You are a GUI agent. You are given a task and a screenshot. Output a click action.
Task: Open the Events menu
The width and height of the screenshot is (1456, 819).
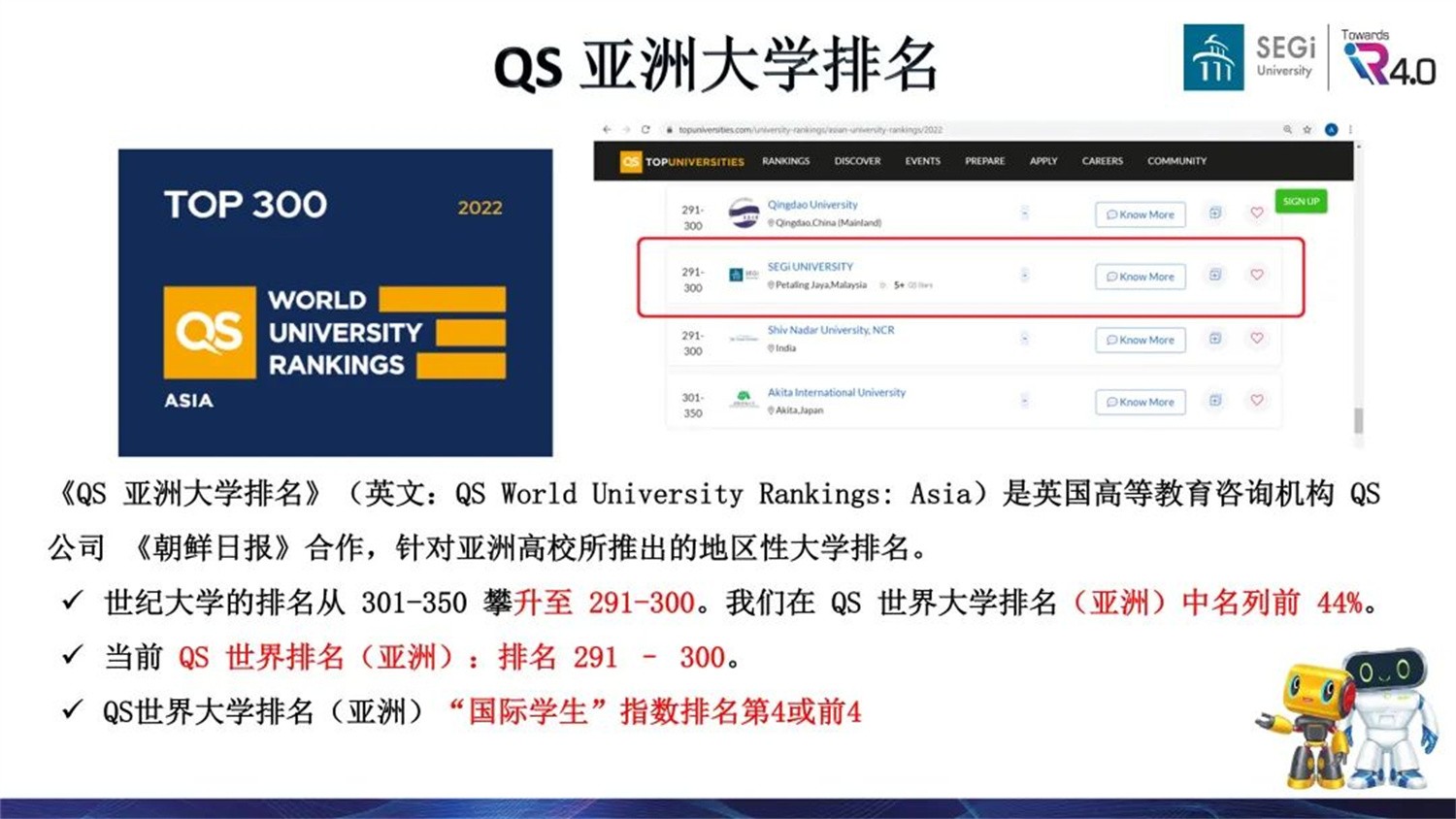(922, 161)
